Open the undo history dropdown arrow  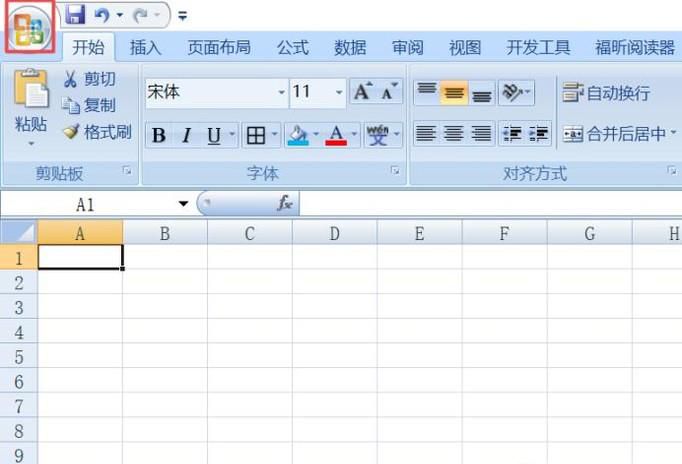tap(120, 15)
